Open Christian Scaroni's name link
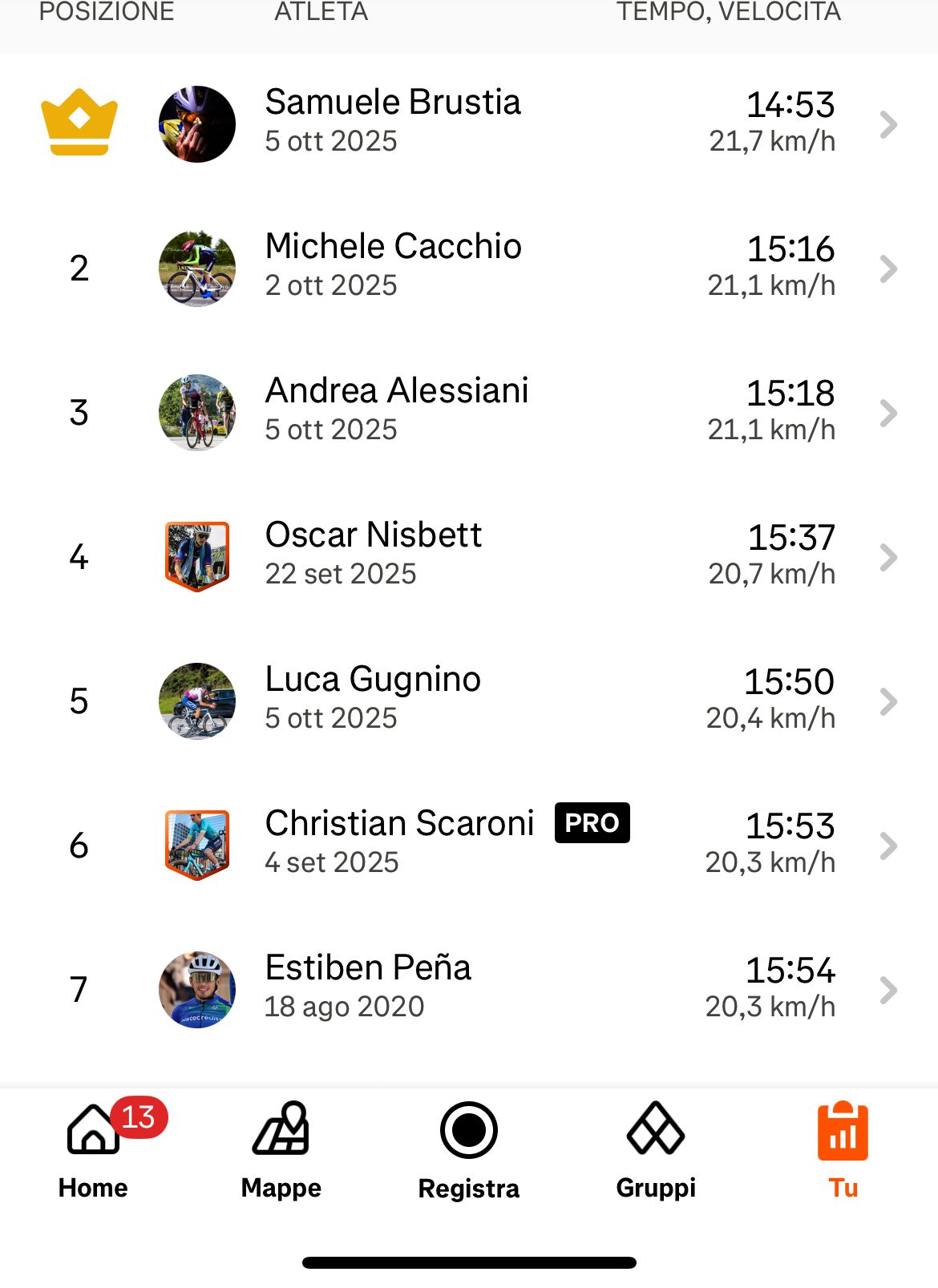The image size is (938, 1288). [x=399, y=824]
